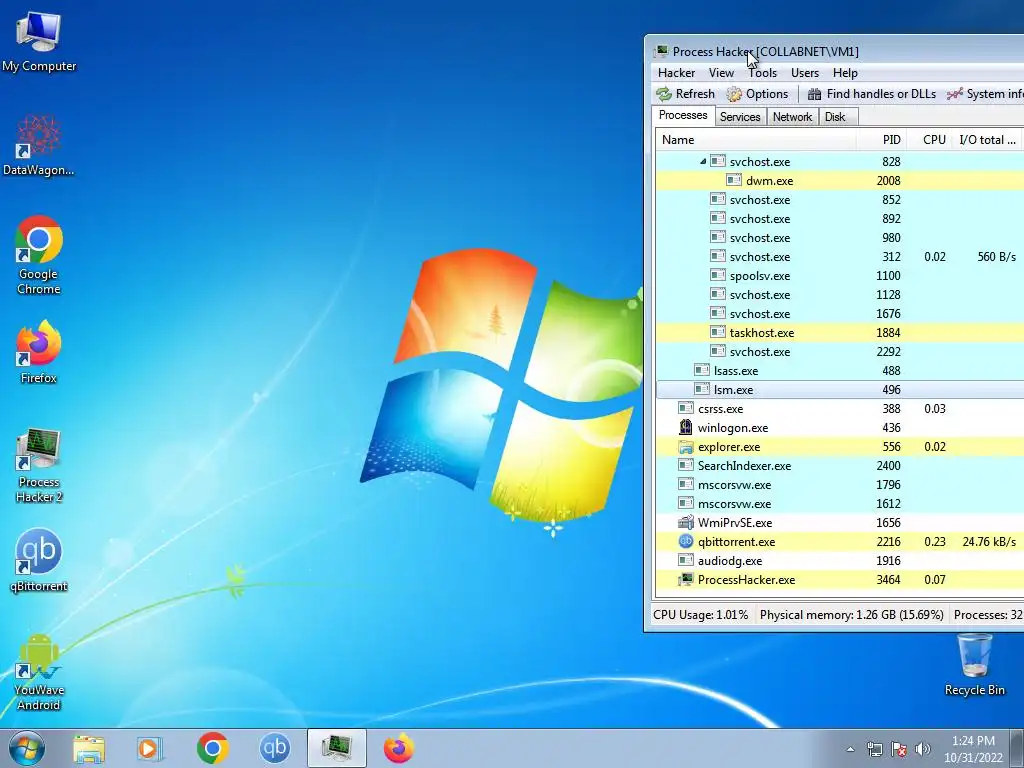The height and width of the screenshot is (768, 1024).
Task: Open the Hacker menu
Action: click(676, 72)
